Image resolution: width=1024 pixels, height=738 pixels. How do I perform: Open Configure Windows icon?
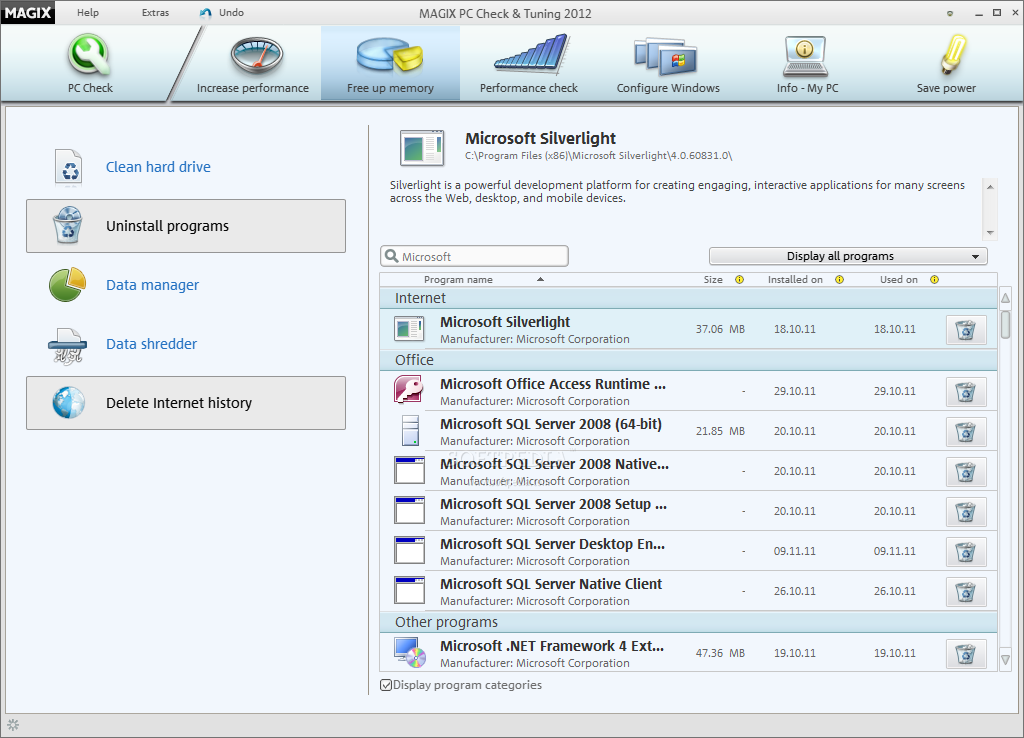pyautogui.click(x=666, y=56)
